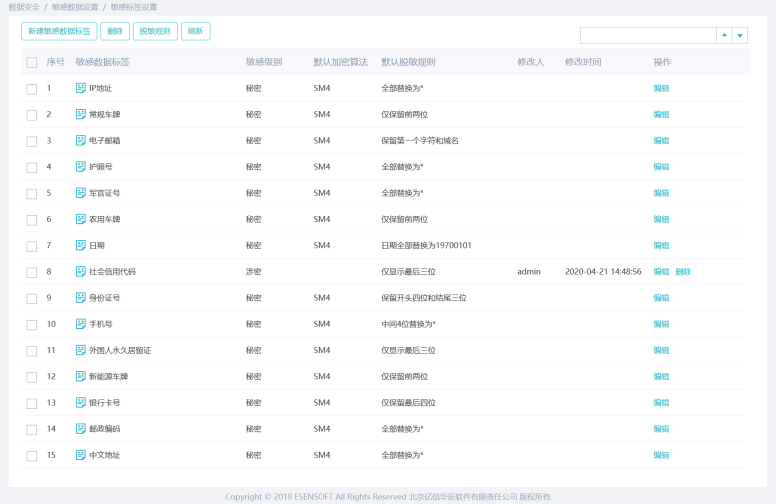Open 敏感数据设置 breadcrumb item
The width and height of the screenshot is (776, 504).
click(x=75, y=7)
